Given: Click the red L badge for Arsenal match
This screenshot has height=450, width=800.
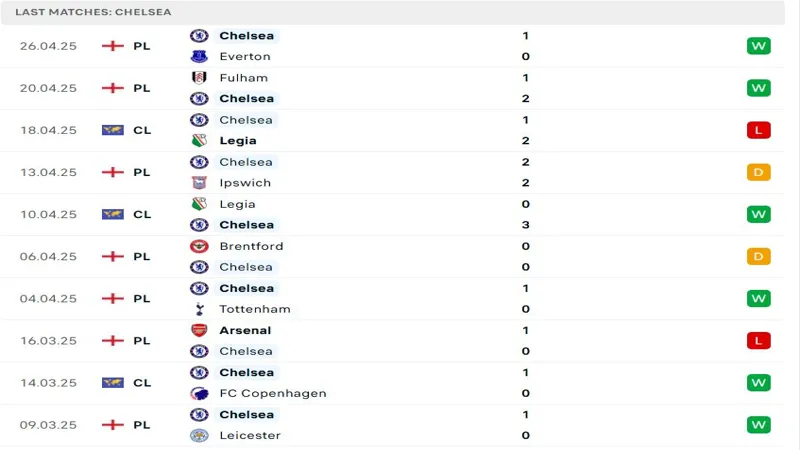Looking at the screenshot, I should pos(758,340).
